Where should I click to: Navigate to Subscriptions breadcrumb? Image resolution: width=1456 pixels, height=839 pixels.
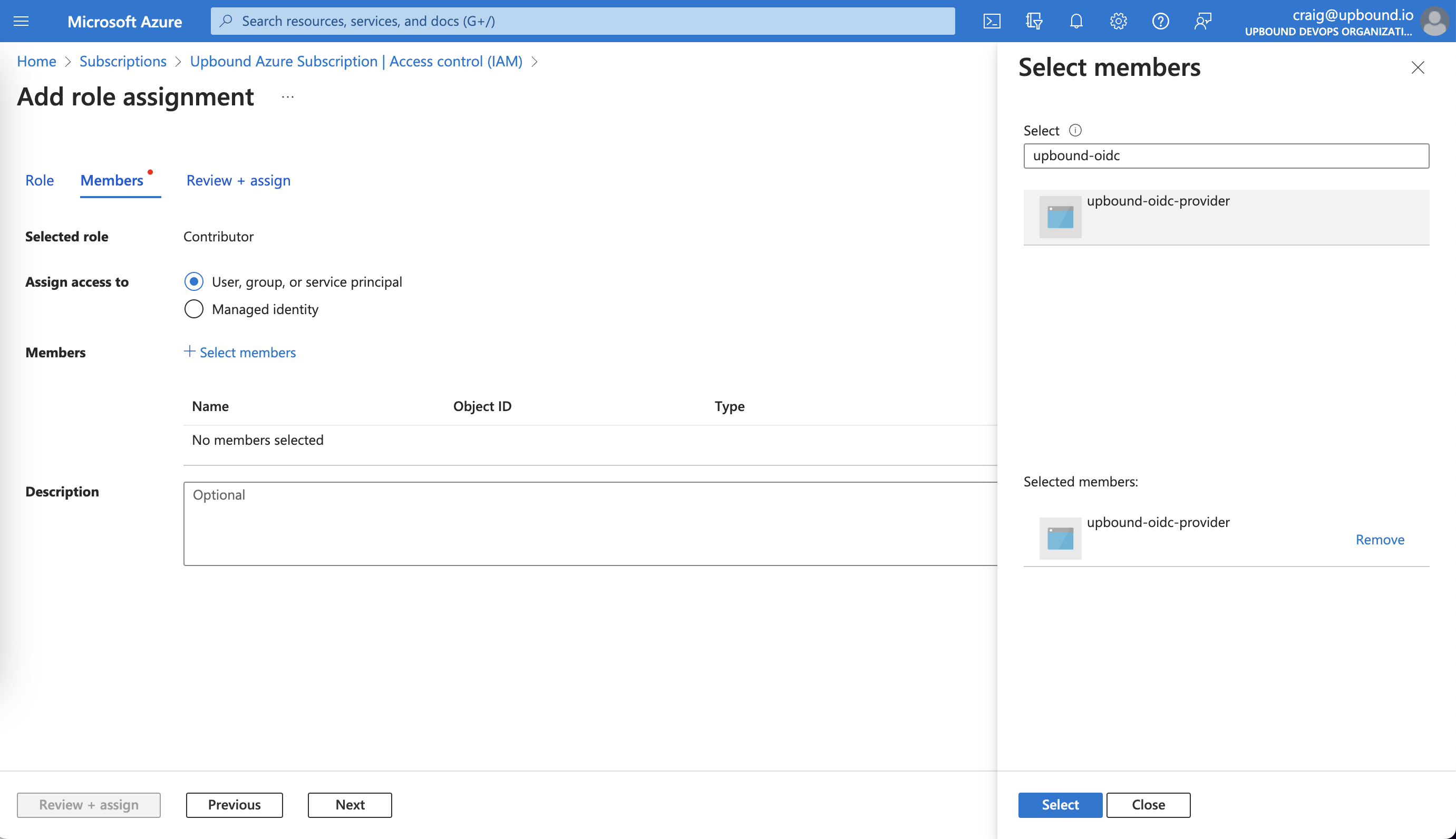tap(123, 61)
